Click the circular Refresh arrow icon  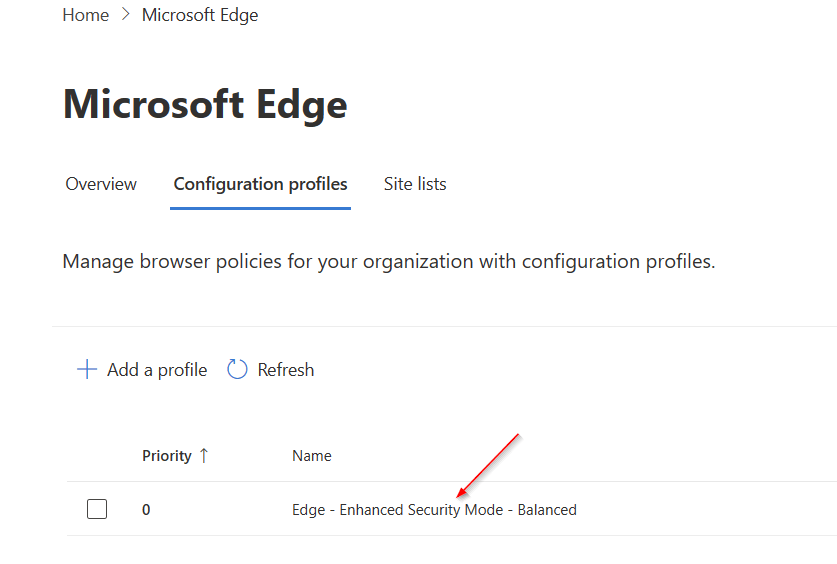pyautogui.click(x=237, y=370)
